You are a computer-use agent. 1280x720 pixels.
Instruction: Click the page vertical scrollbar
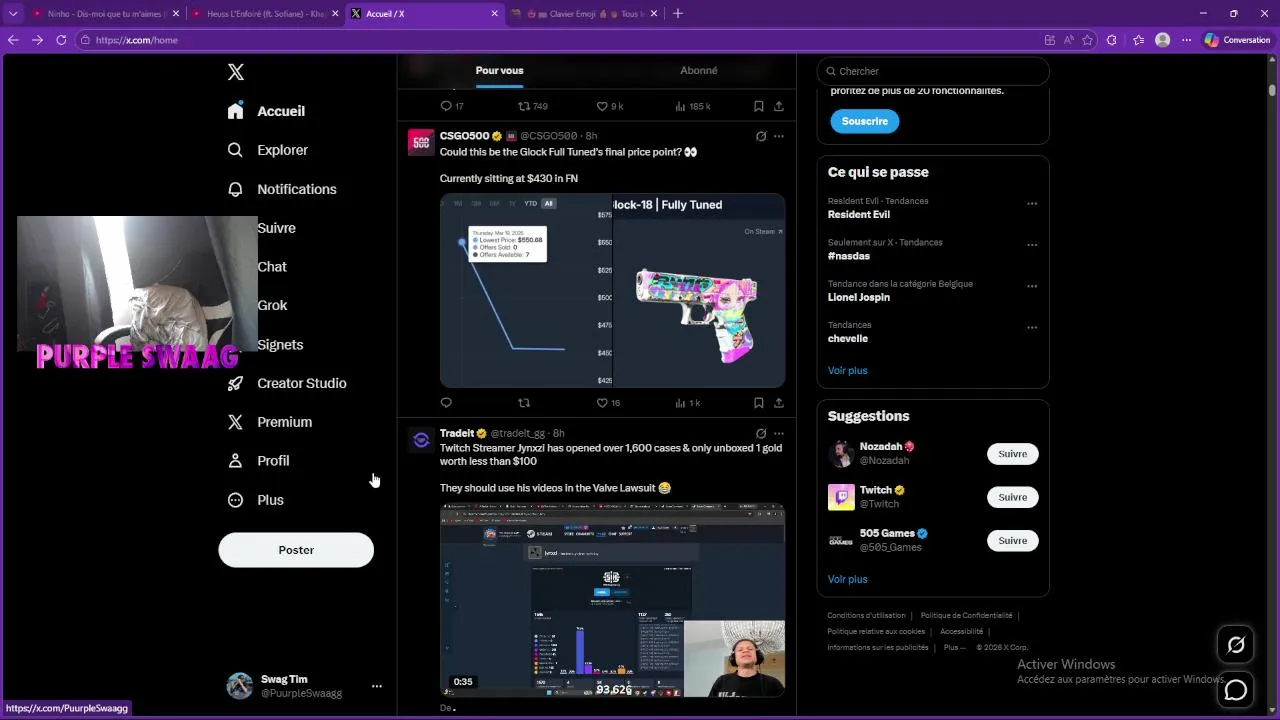(1272, 90)
